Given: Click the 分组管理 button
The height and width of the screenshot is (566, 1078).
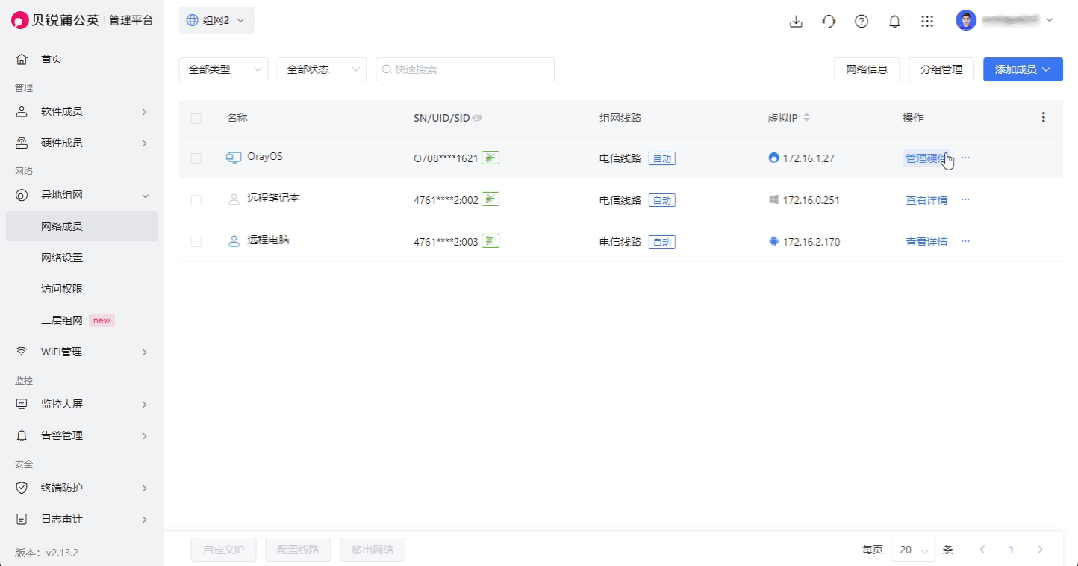Looking at the screenshot, I should pyautogui.click(x=941, y=69).
